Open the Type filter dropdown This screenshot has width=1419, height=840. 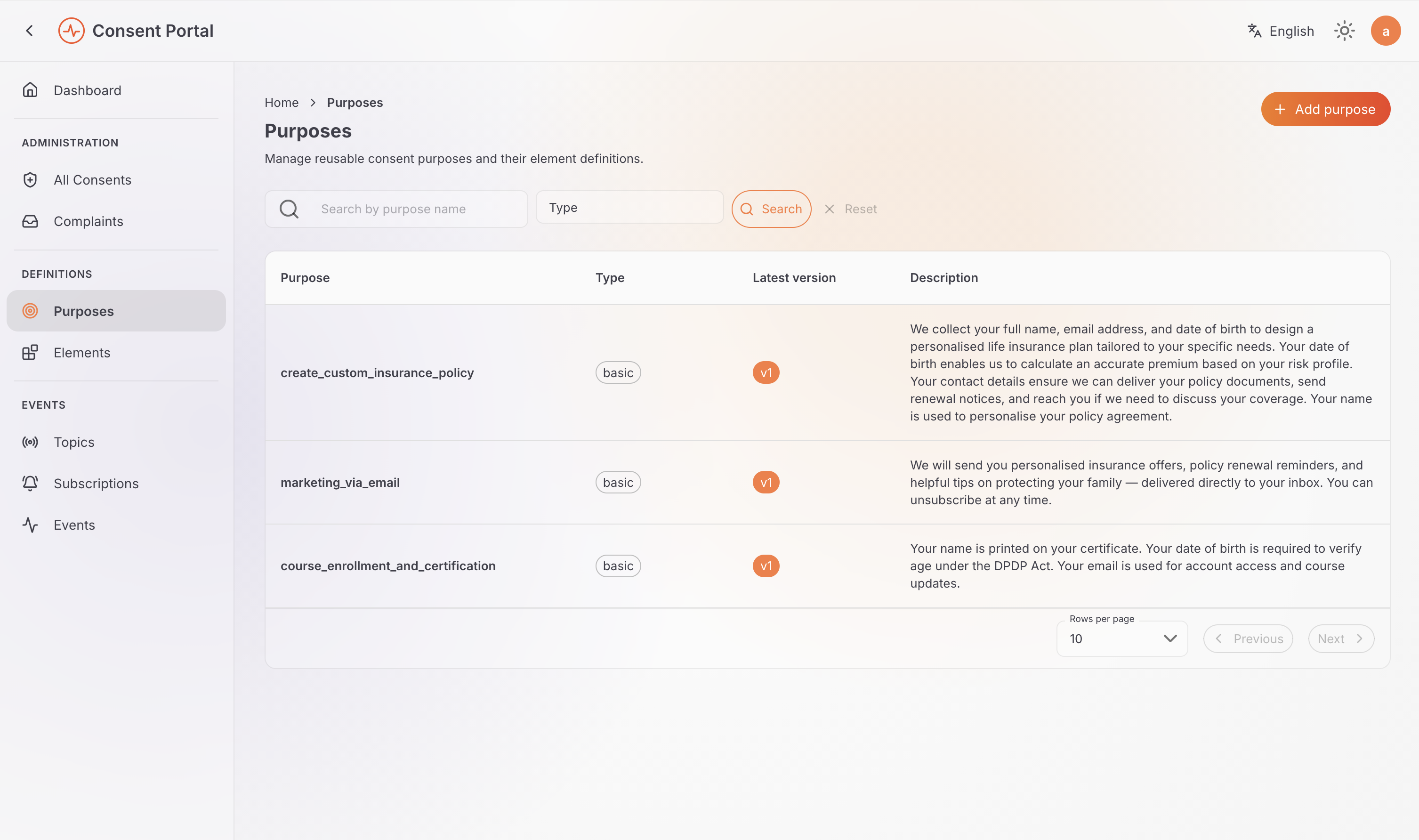629,207
